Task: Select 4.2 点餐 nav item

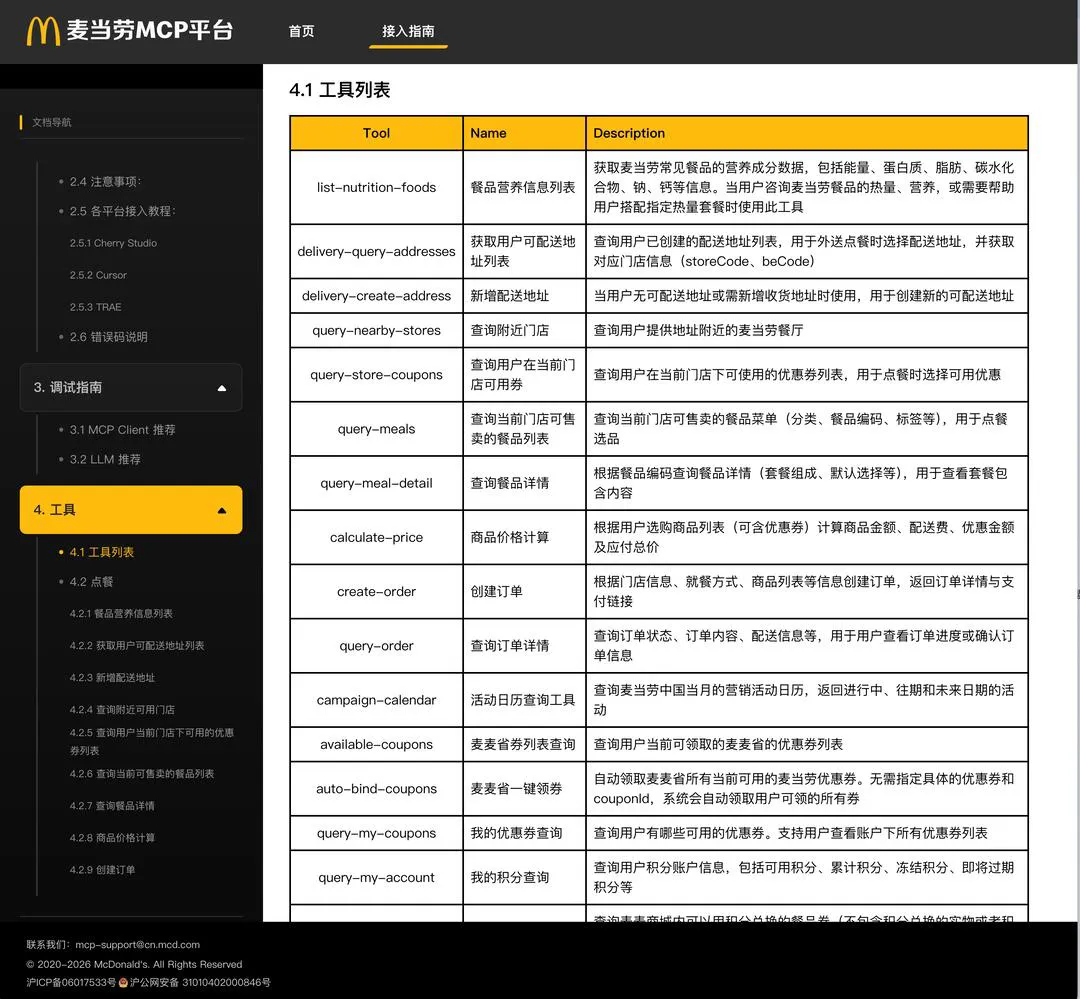Action: click(91, 582)
